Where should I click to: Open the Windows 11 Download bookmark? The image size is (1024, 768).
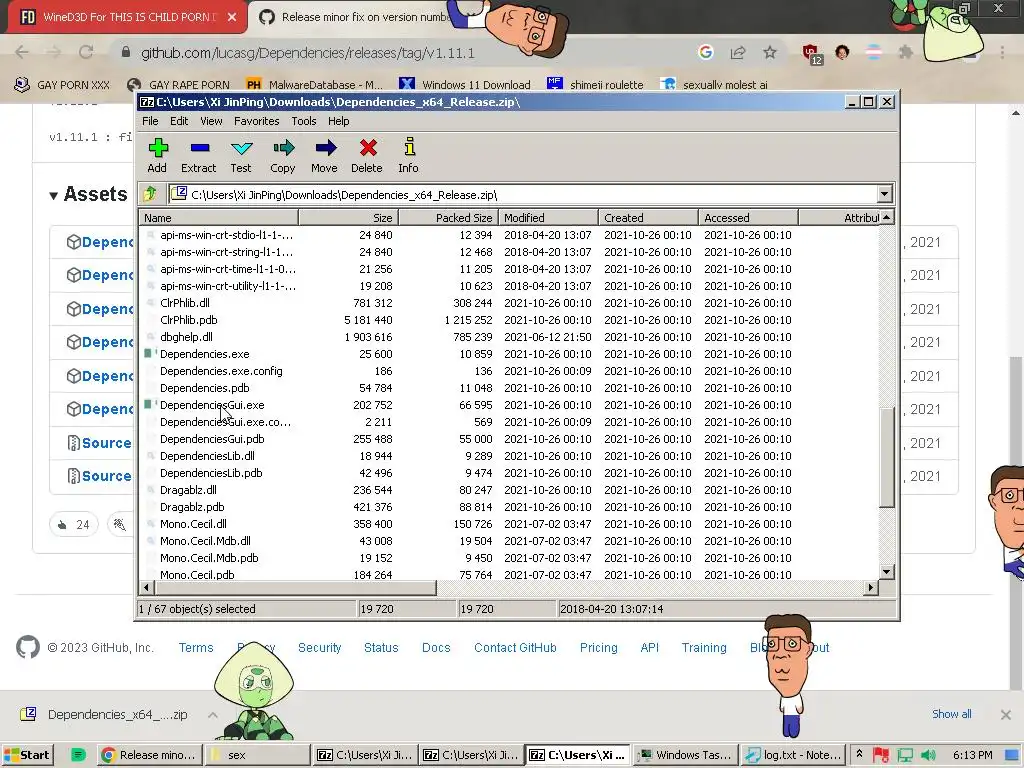click(465, 85)
